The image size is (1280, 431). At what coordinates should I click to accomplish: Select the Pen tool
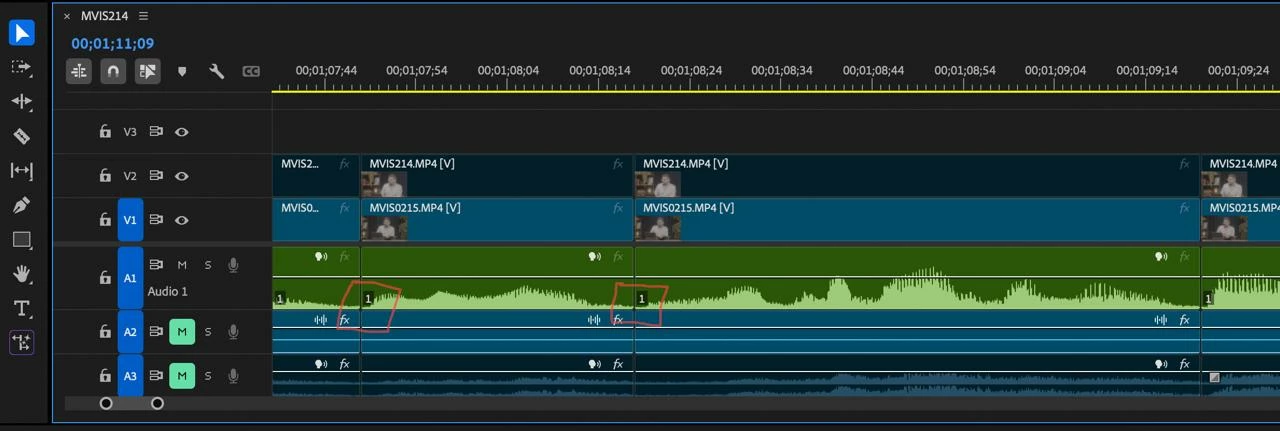(21, 205)
